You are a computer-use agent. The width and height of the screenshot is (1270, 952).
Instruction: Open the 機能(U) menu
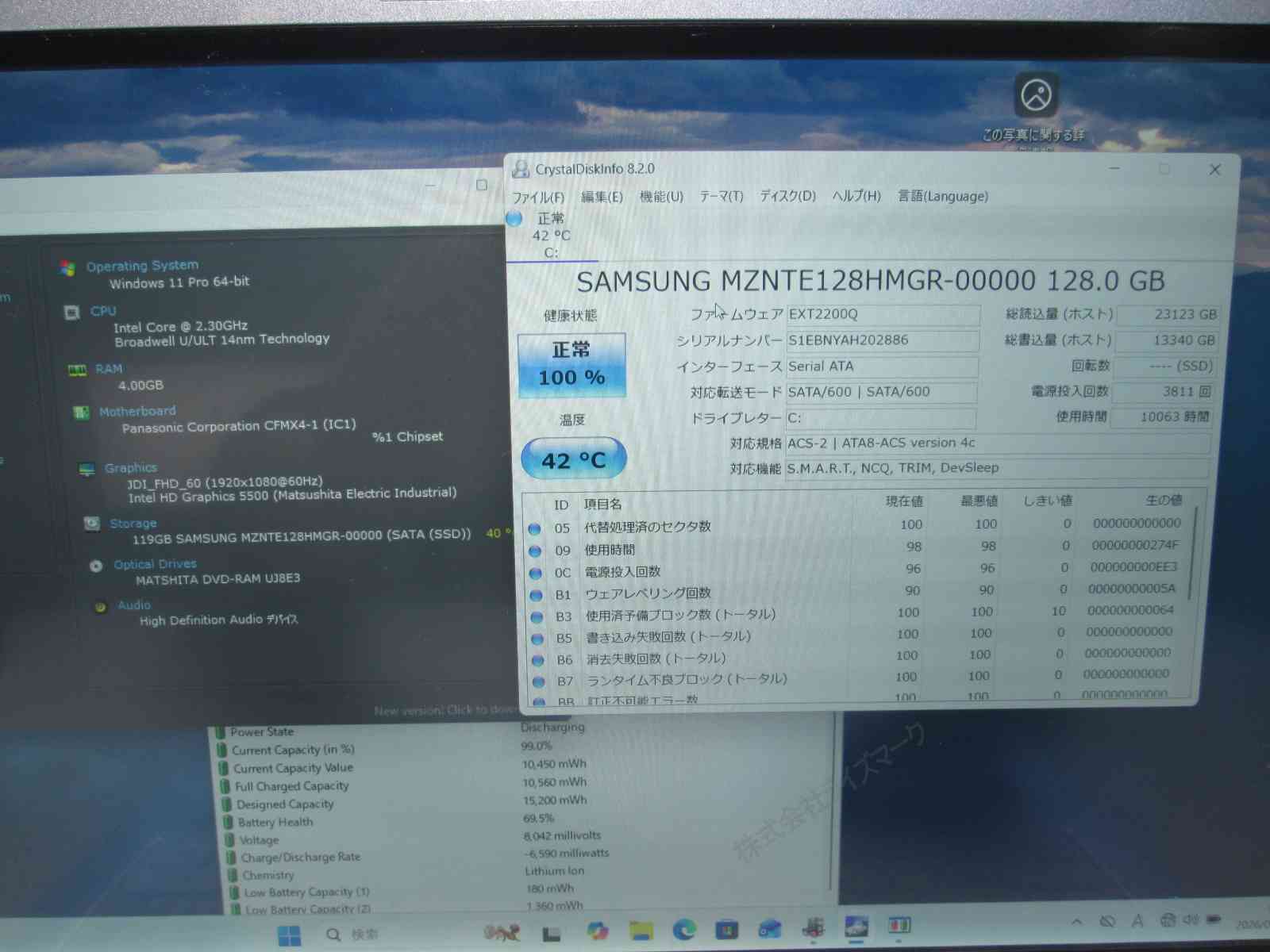(x=661, y=196)
